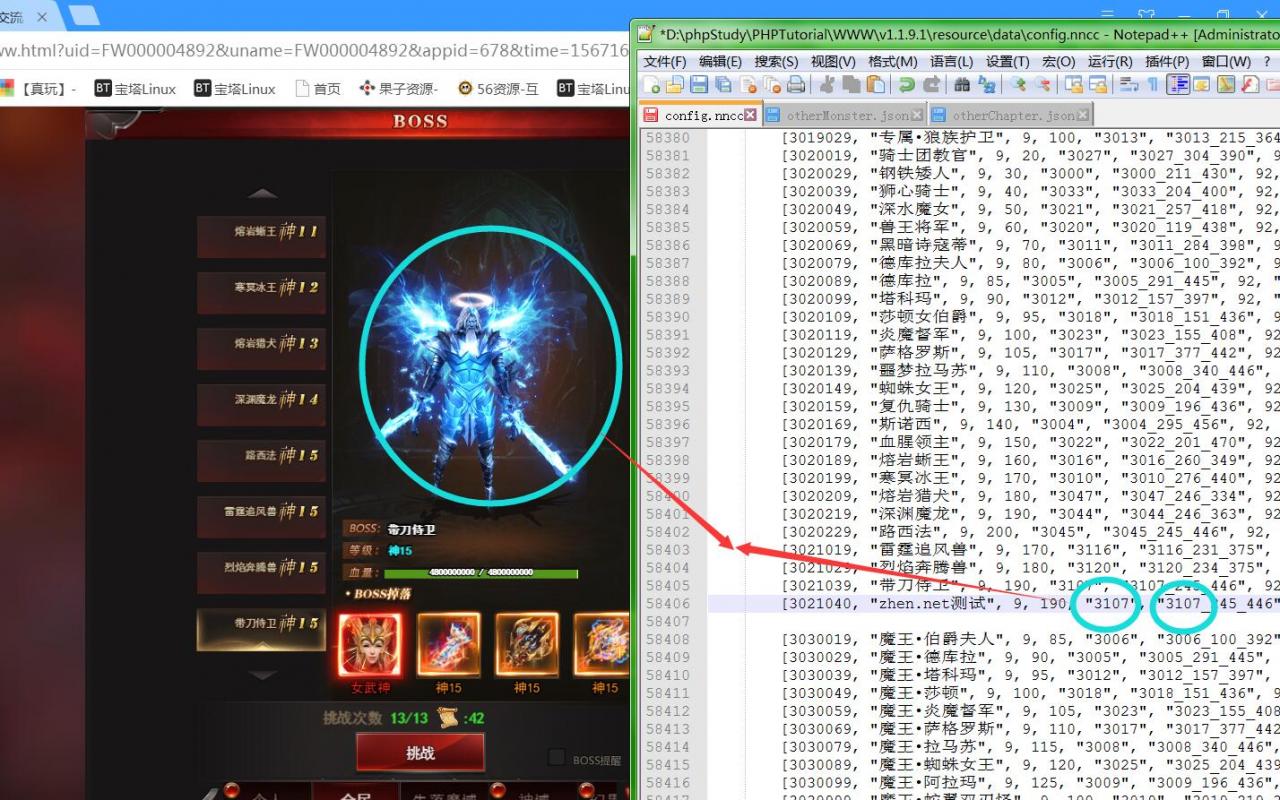
Task: Click the Cut scissors icon
Action: (827, 85)
